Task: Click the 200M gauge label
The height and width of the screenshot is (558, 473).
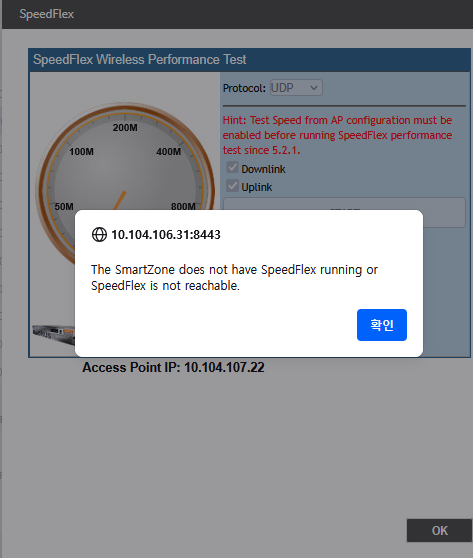Action: click(x=125, y=127)
